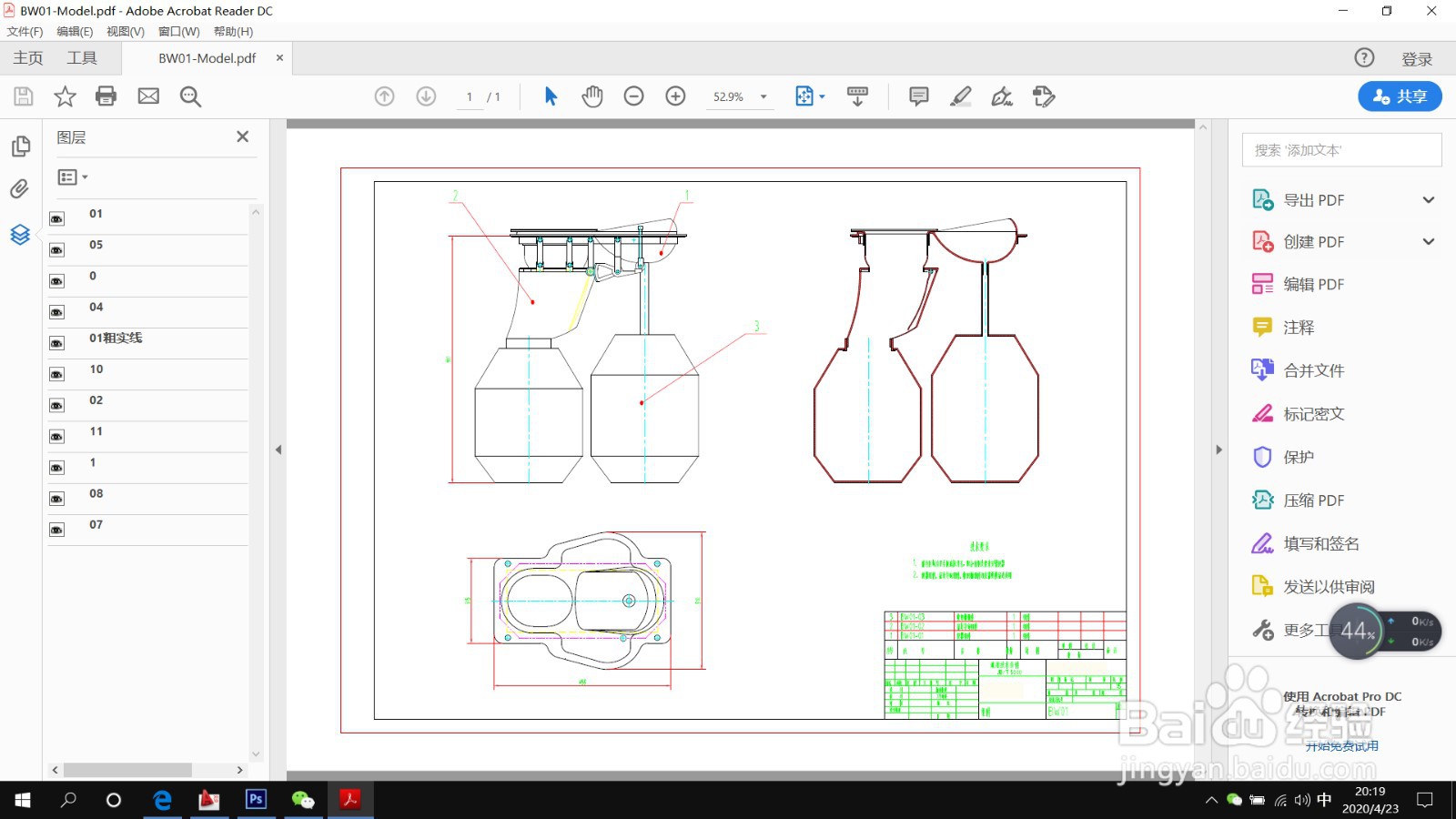Open the zoom level 52.9% dropdown
The image size is (1456, 819).
point(763,96)
